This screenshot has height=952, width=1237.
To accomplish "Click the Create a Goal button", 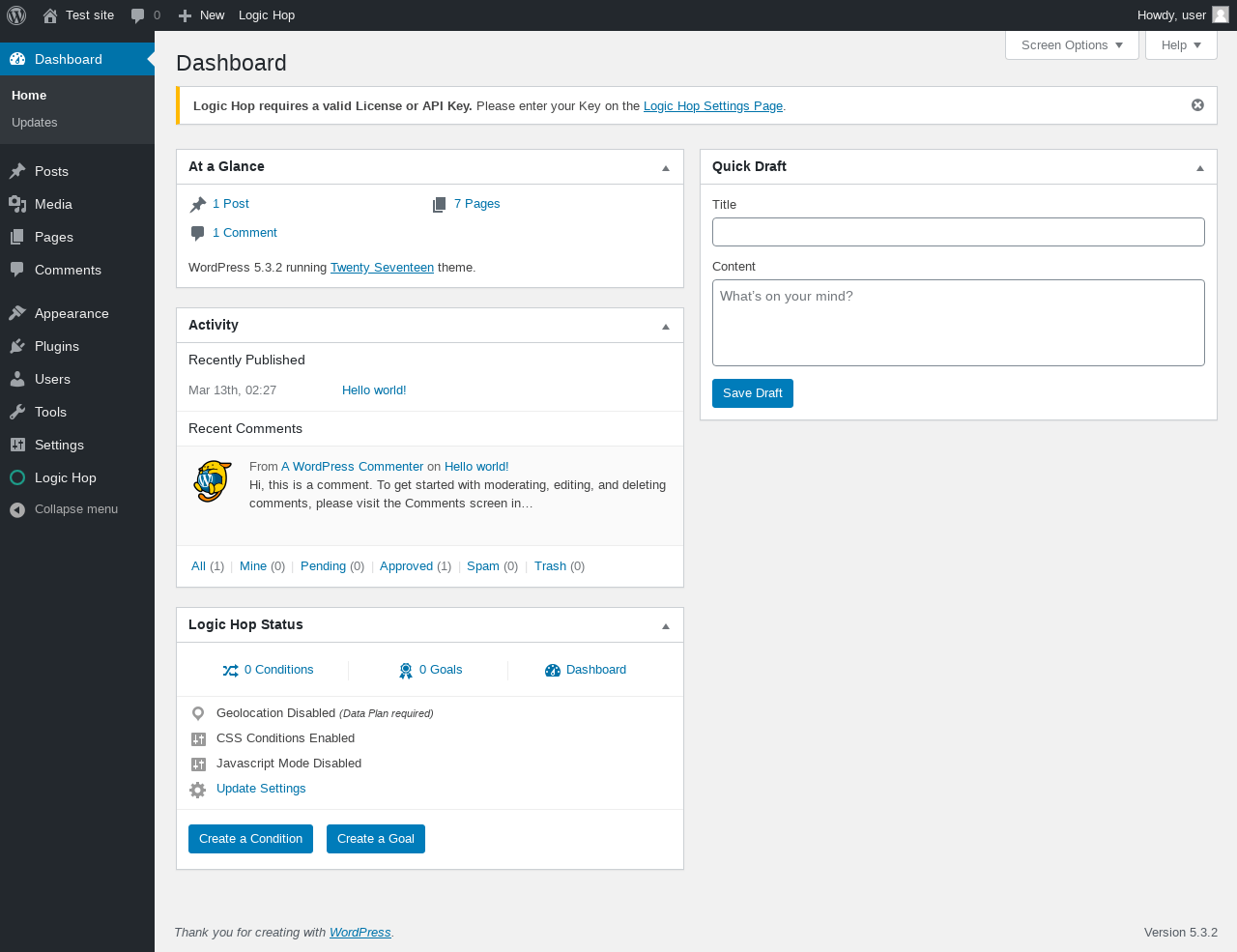I will tap(376, 839).
